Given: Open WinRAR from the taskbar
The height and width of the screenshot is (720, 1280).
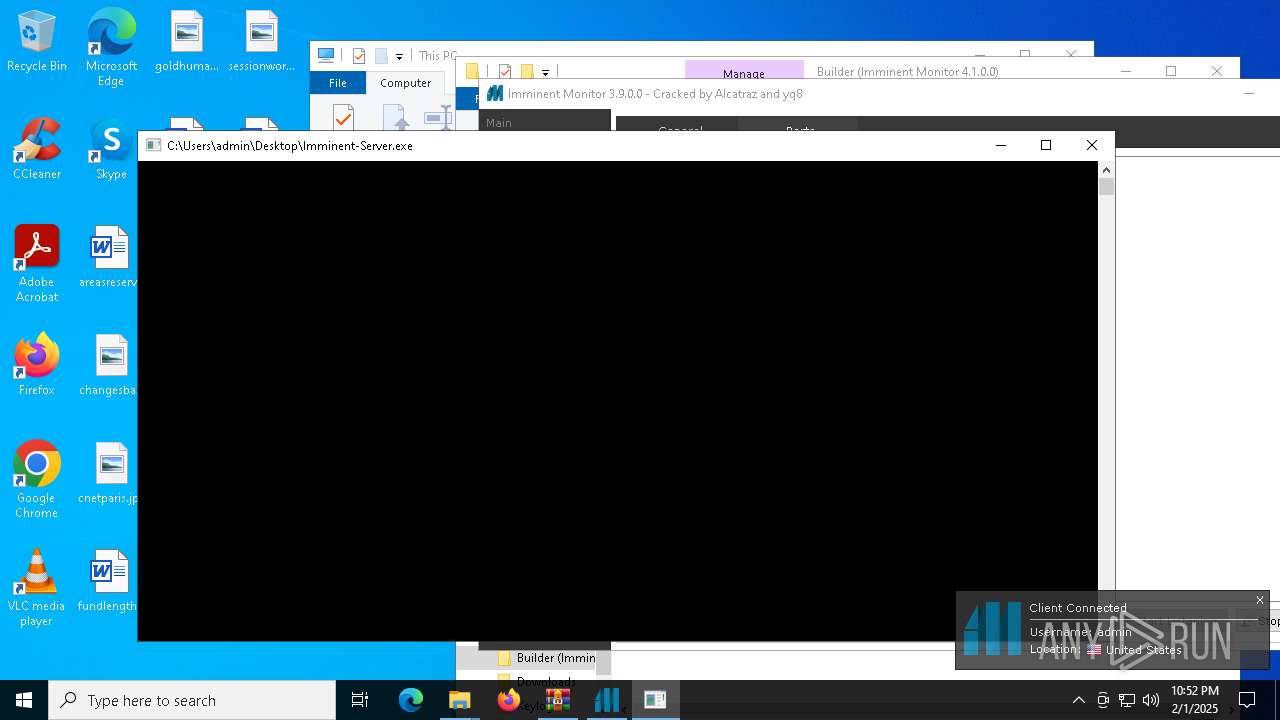Looking at the screenshot, I should (557, 700).
